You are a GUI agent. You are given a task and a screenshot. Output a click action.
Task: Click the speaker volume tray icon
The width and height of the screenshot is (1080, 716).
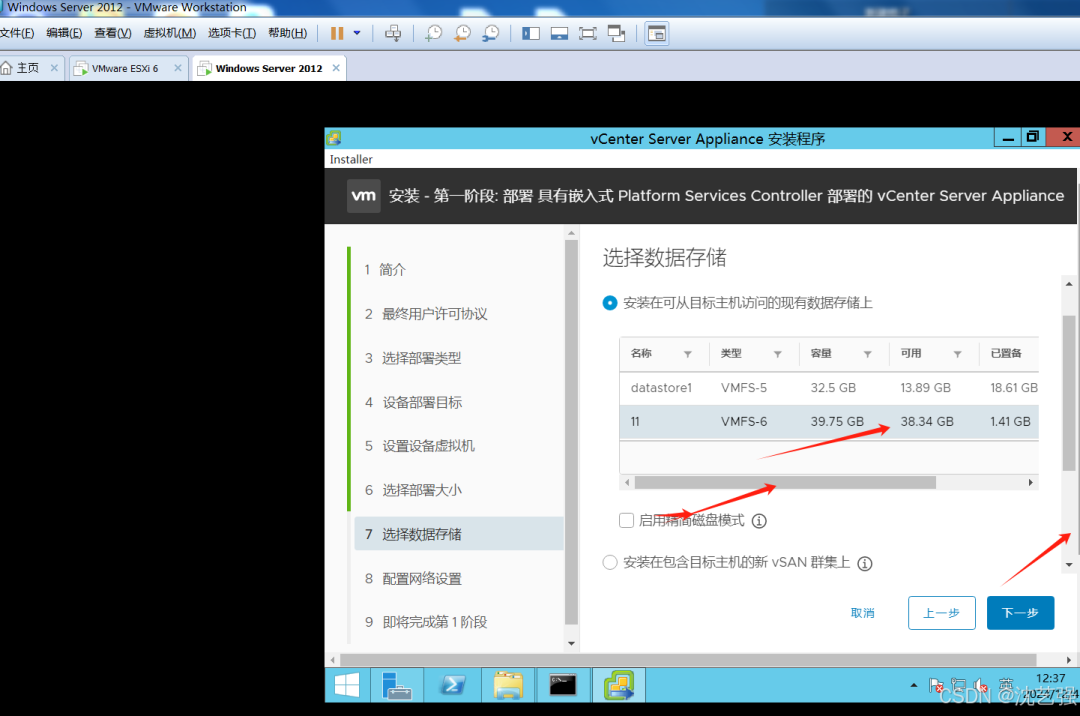click(x=980, y=685)
